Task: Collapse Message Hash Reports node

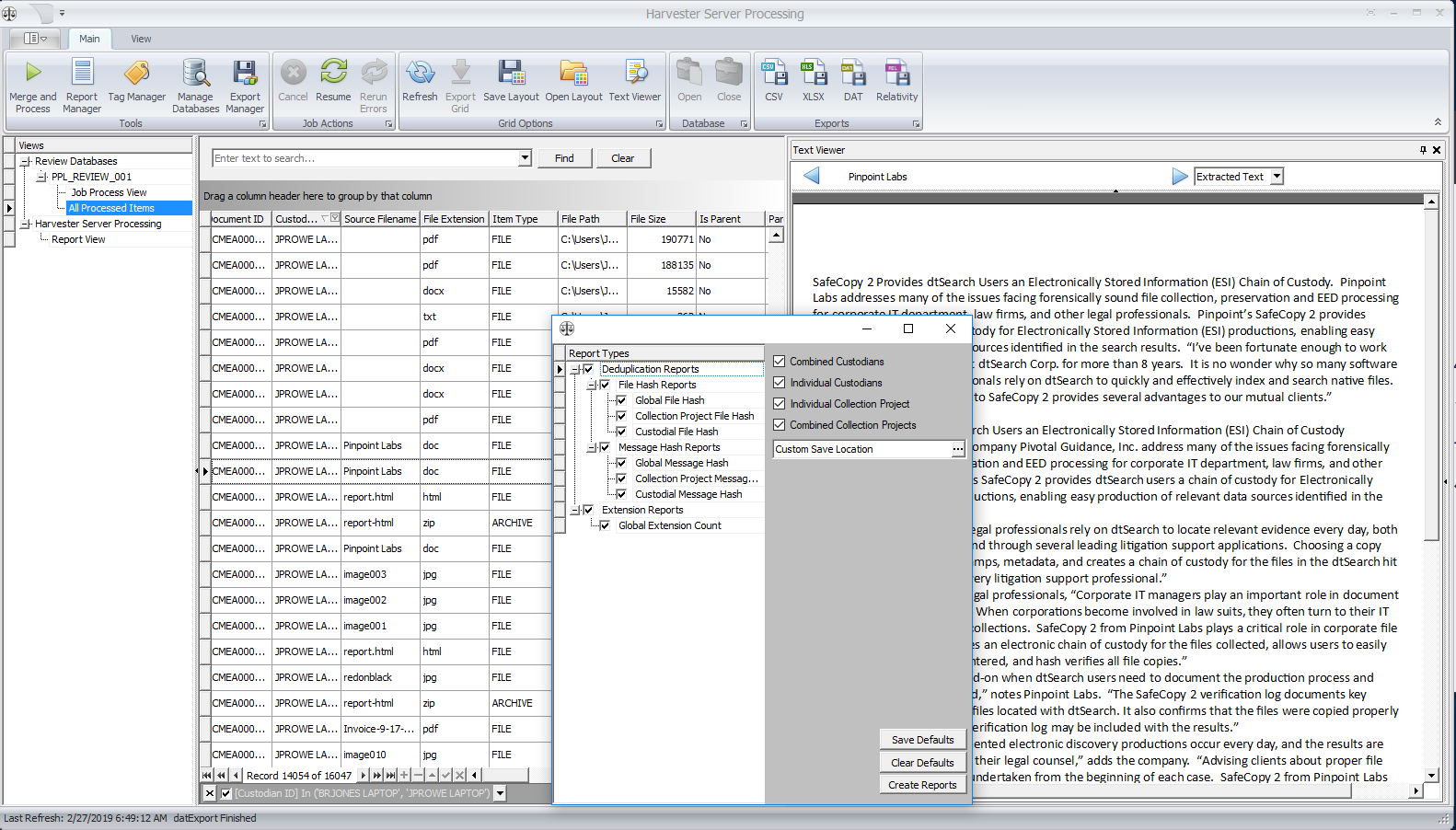Action: tap(592, 447)
